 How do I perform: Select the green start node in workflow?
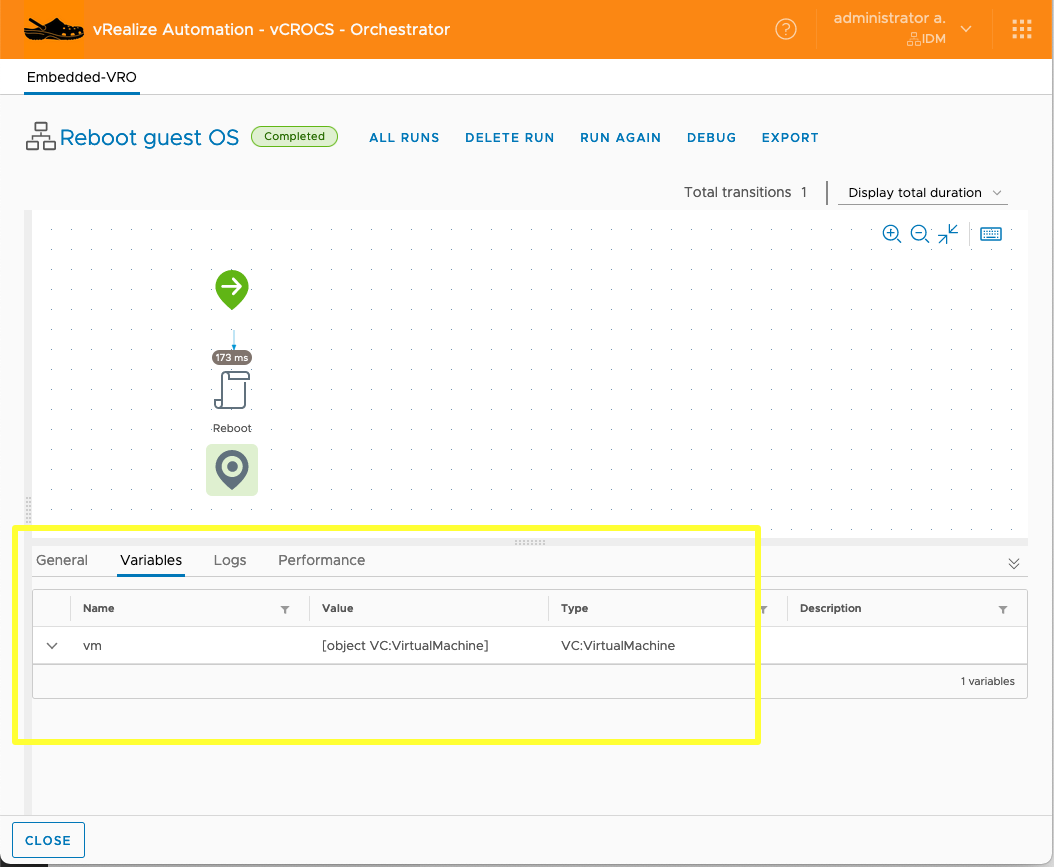tap(232, 289)
